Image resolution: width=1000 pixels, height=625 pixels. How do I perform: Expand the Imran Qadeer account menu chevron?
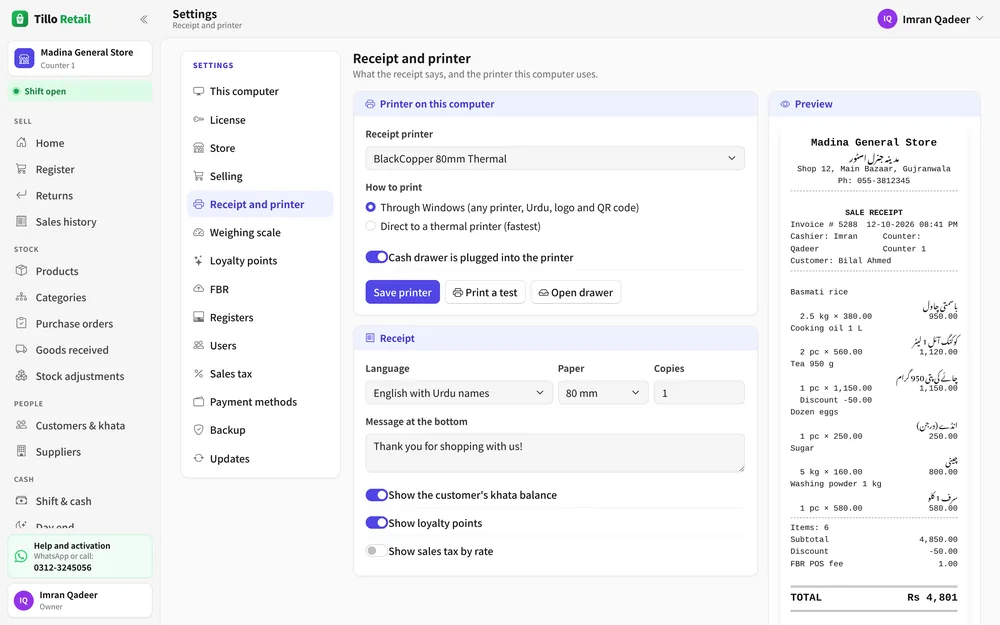[980, 19]
